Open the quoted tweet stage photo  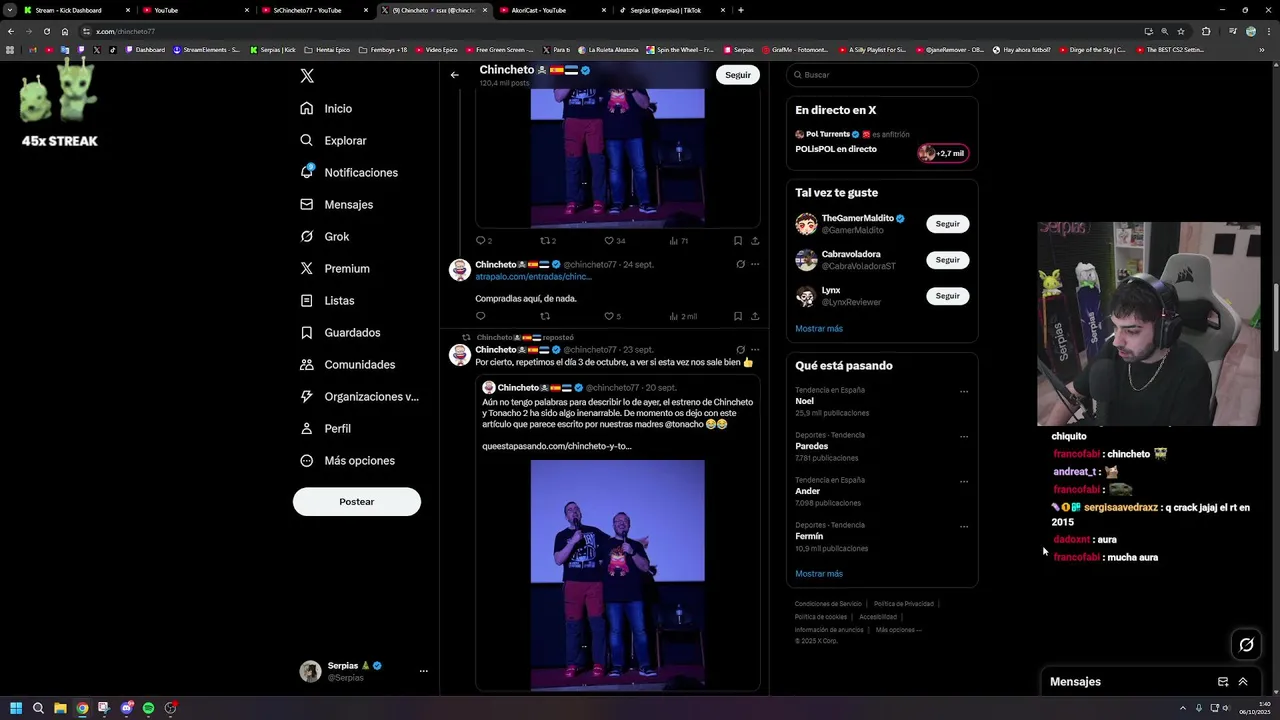617,575
